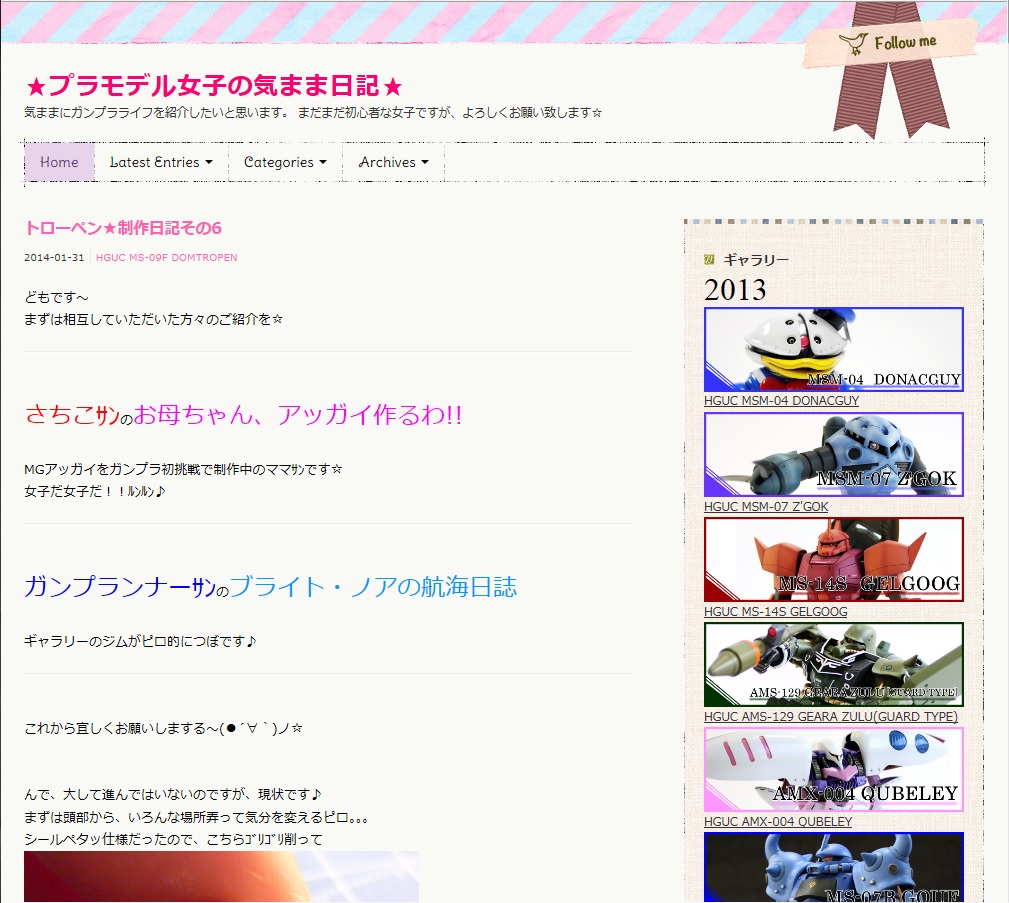The width and height of the screenshot is (1009, 903).
Task: Open post title トローペン★制作日記その6
Action: pos(123,228)
